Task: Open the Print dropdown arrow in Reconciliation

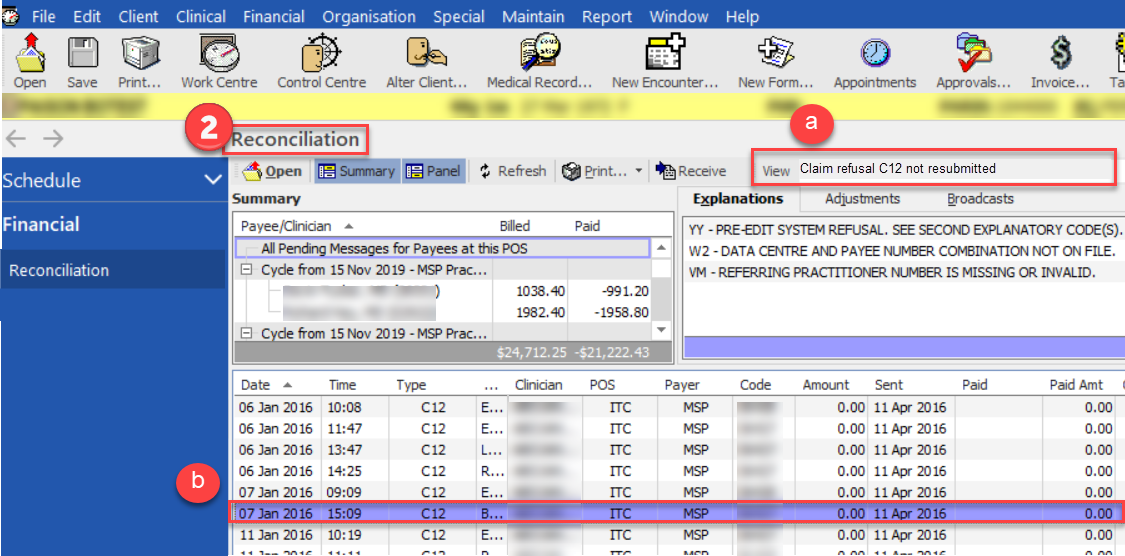Action: click(x=639, y=171)
